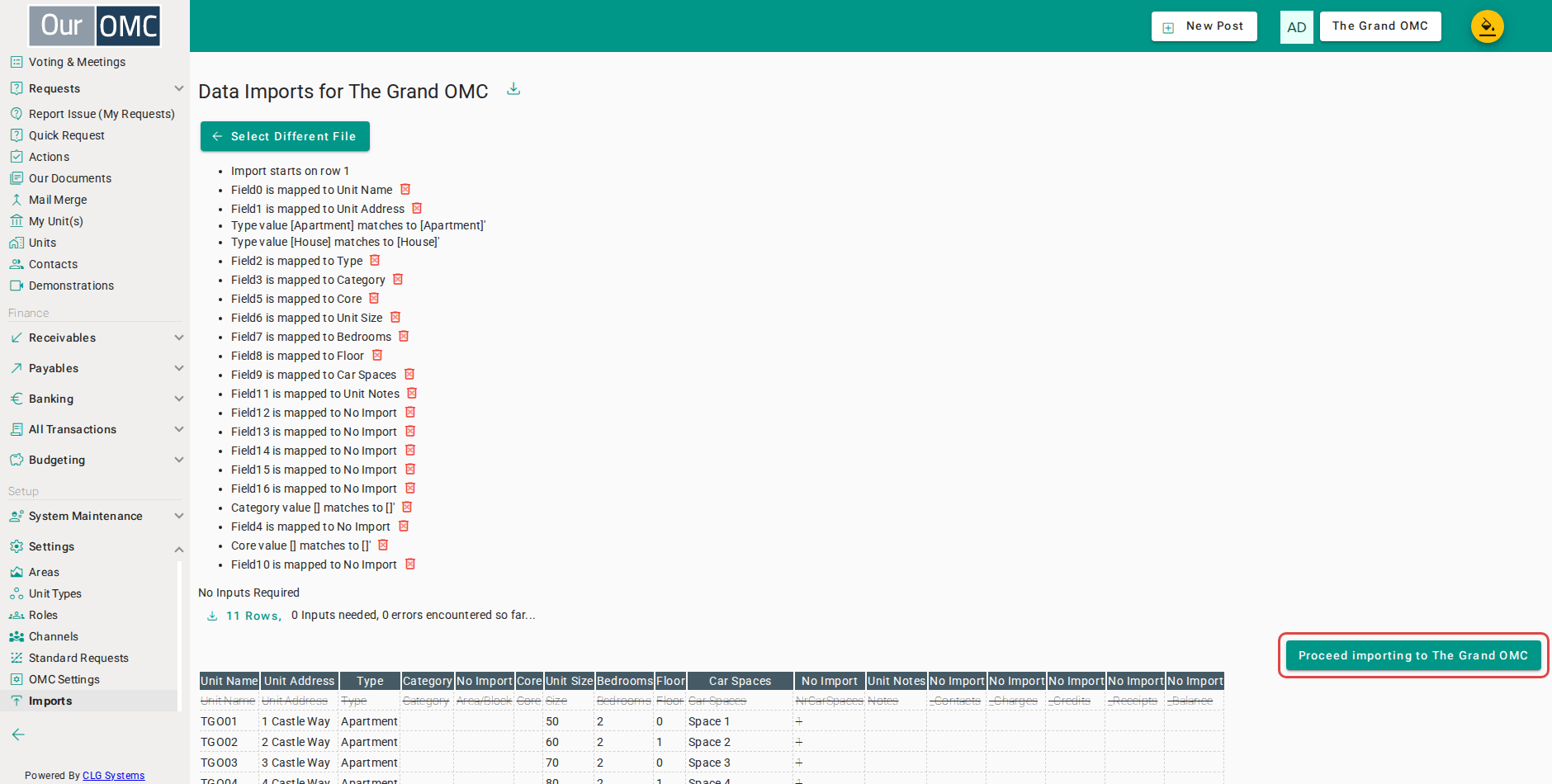Delete the Field12 No Import mapping
The image size is (1552, 784).
(410, 413)
